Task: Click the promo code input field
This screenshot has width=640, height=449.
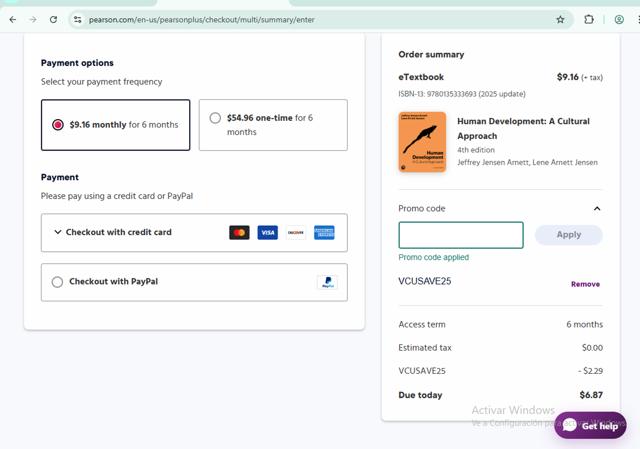Action: tap(461, 235)
